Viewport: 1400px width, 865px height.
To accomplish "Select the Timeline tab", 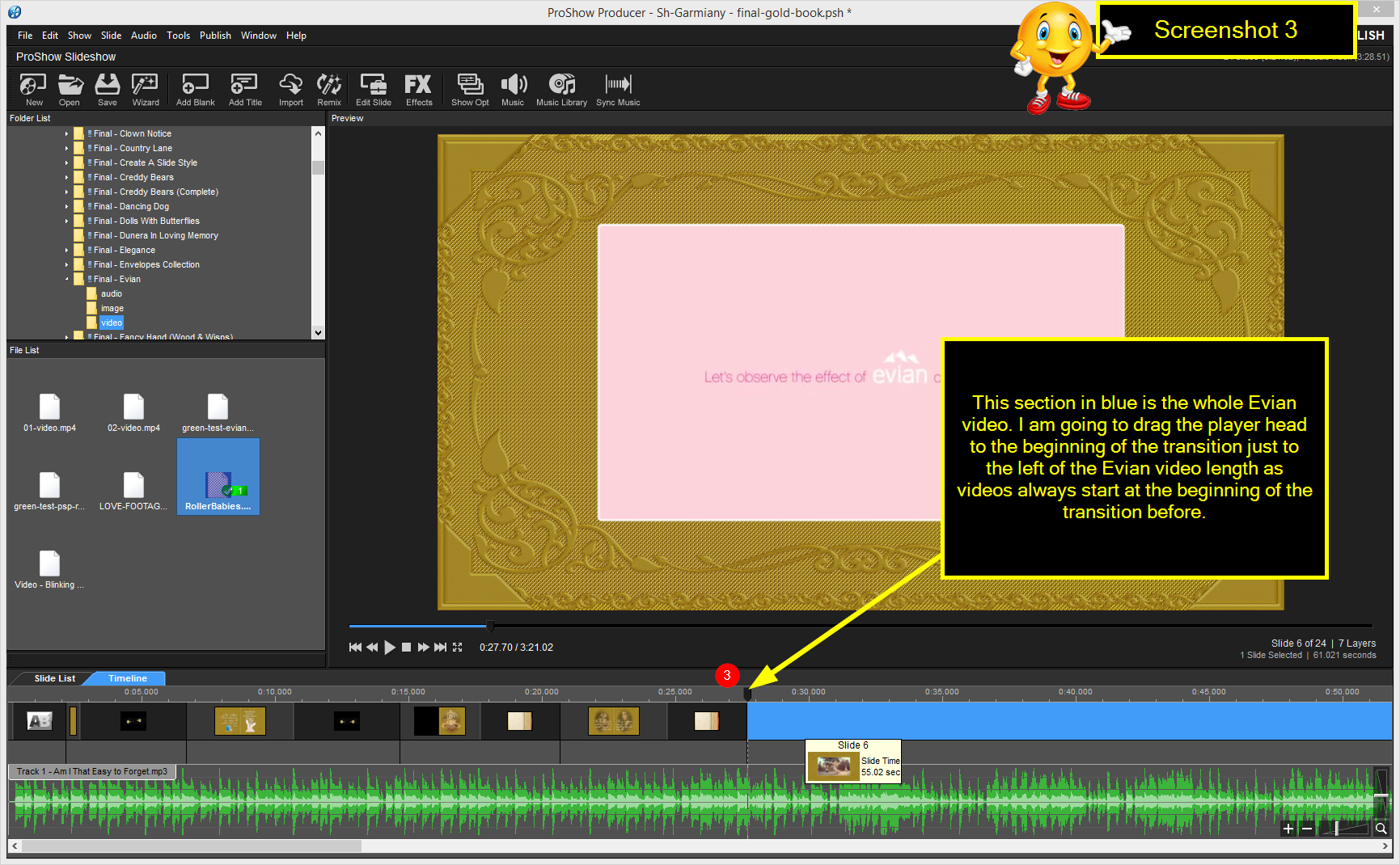I will (x=128, y=678).
